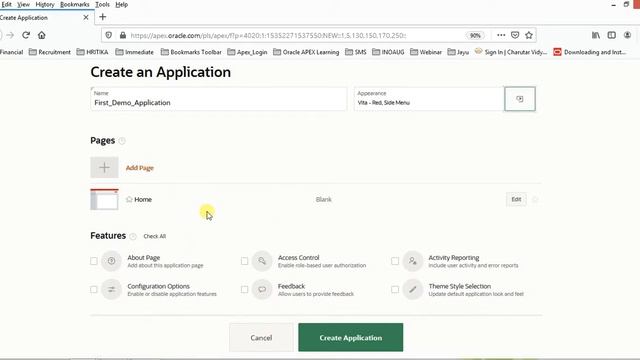Open the Edit menu
The width and height of the screenshot is (640, 360).
[7, 4]
